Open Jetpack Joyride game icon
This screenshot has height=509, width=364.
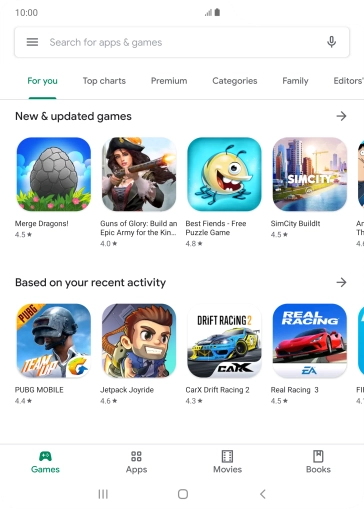click(x=139, y=340)
